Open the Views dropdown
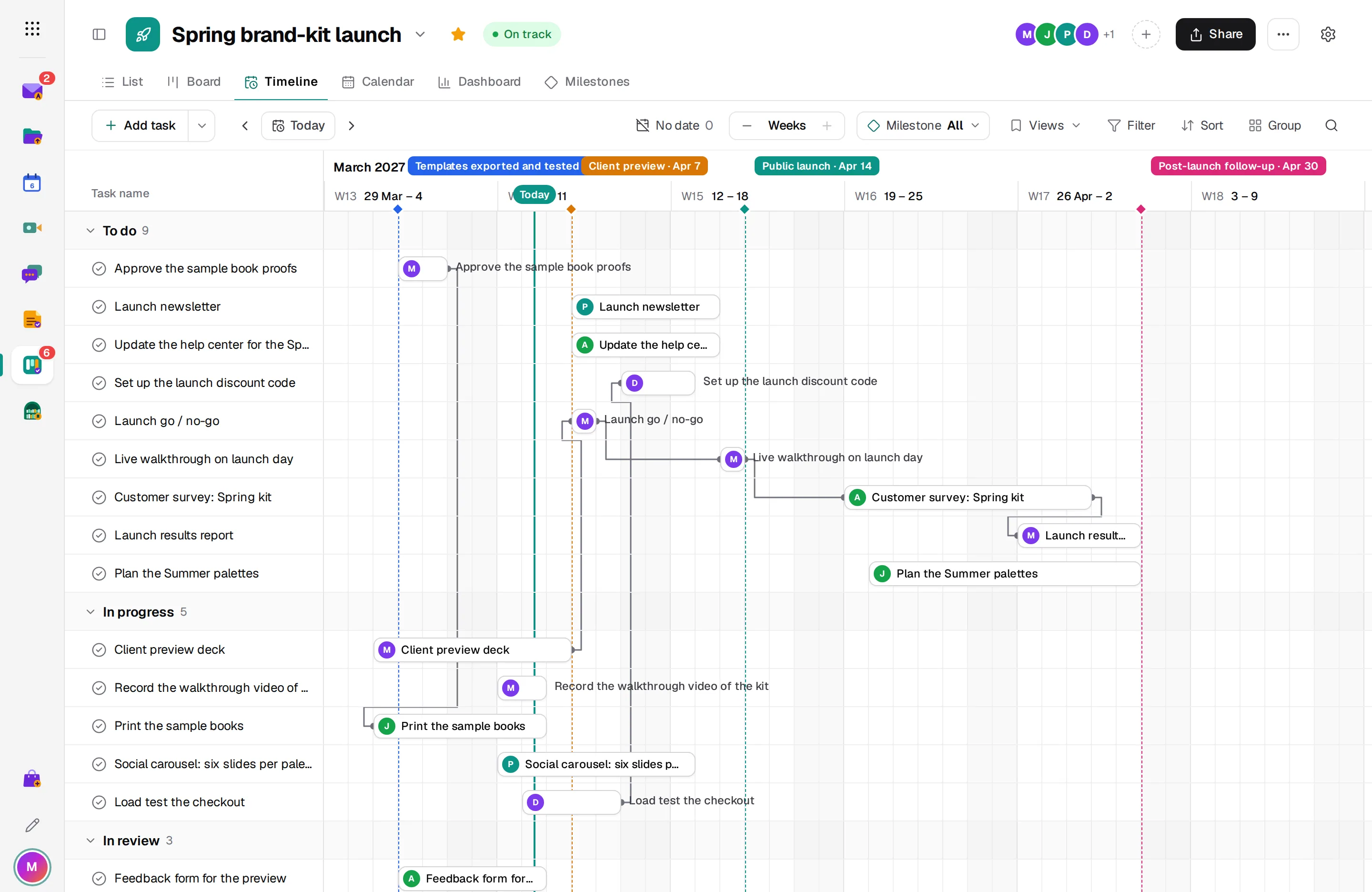This screenshot has height=892, width=1372. click(1045, 125)
